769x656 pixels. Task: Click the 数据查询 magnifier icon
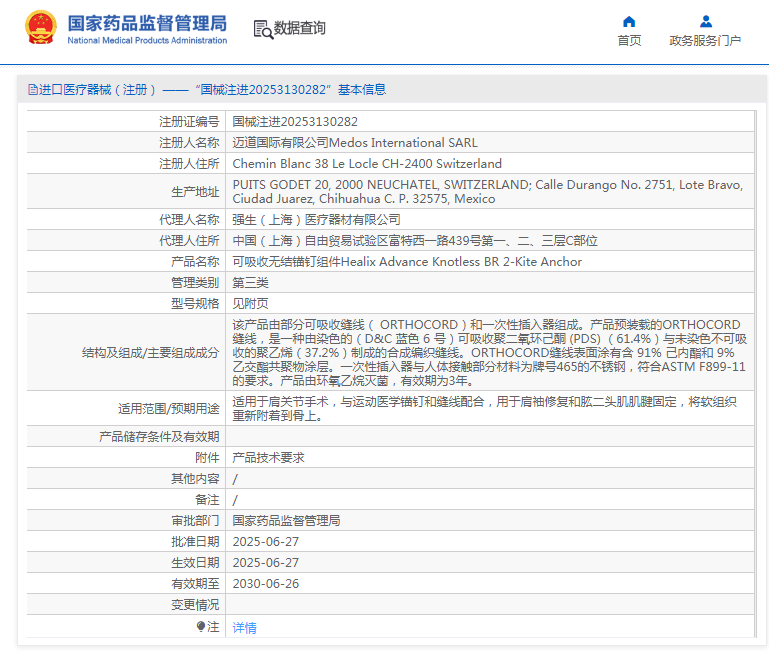coord(263,29)
